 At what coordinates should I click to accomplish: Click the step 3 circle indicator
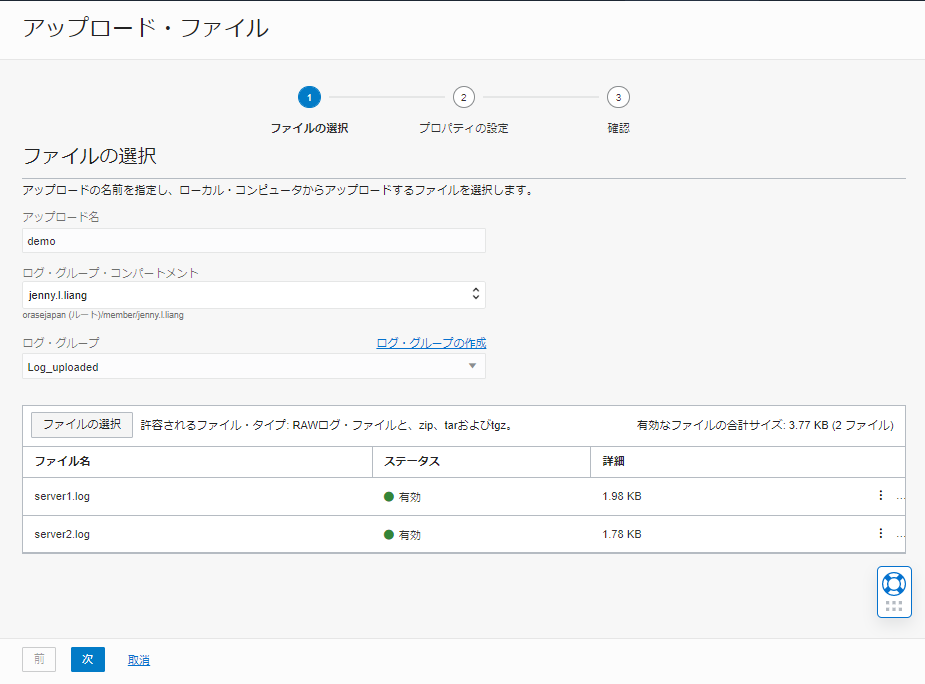pos(618,97)
